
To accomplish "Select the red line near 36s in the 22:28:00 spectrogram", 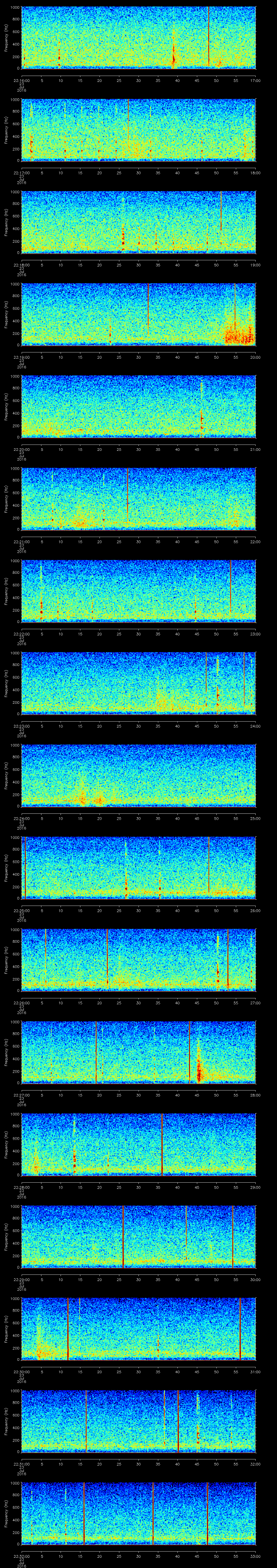I will (x=162, y=1144).
